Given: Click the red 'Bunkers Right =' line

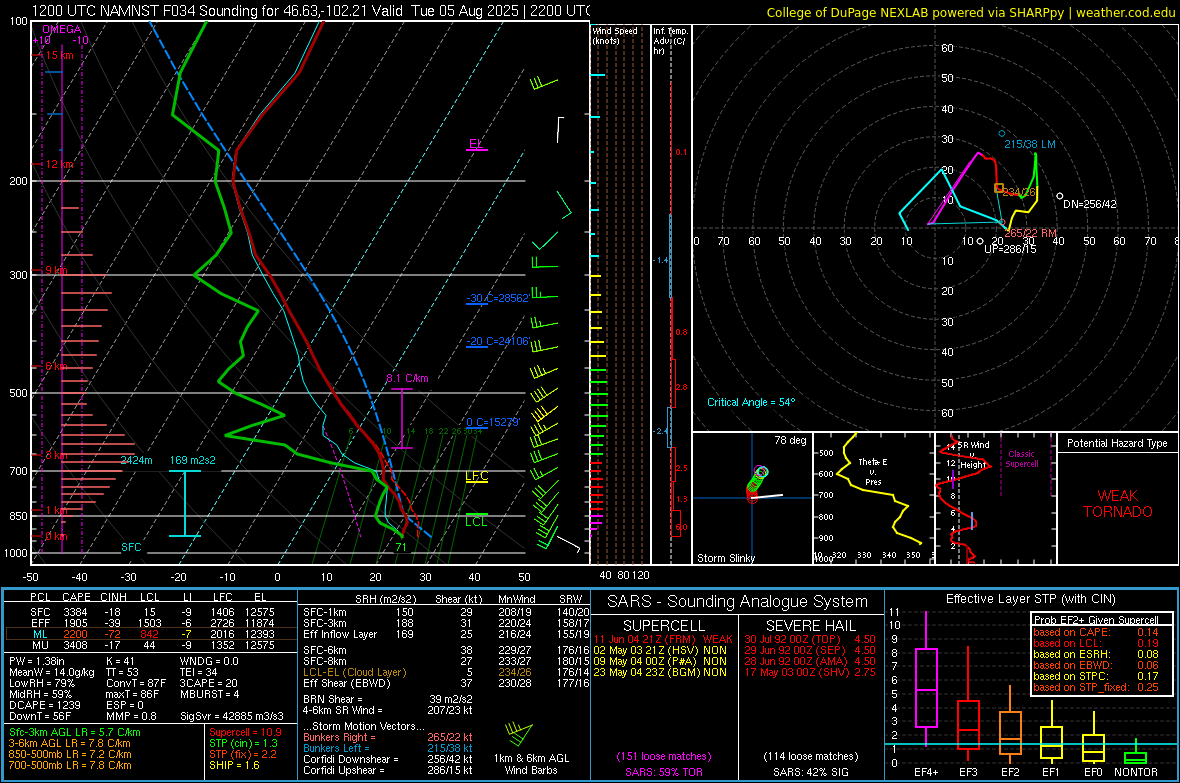Looking at the screenshot, I should point(388,737).
